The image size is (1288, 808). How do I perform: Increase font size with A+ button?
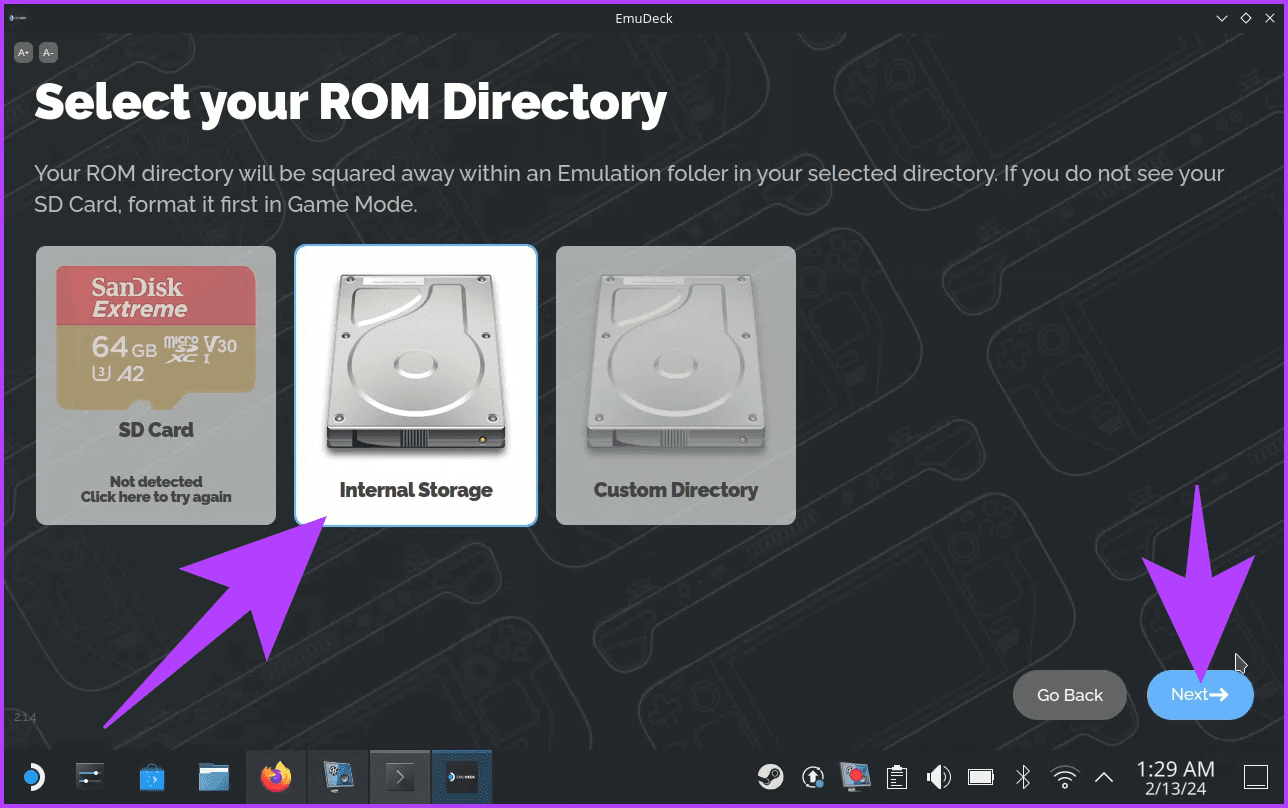23,52
